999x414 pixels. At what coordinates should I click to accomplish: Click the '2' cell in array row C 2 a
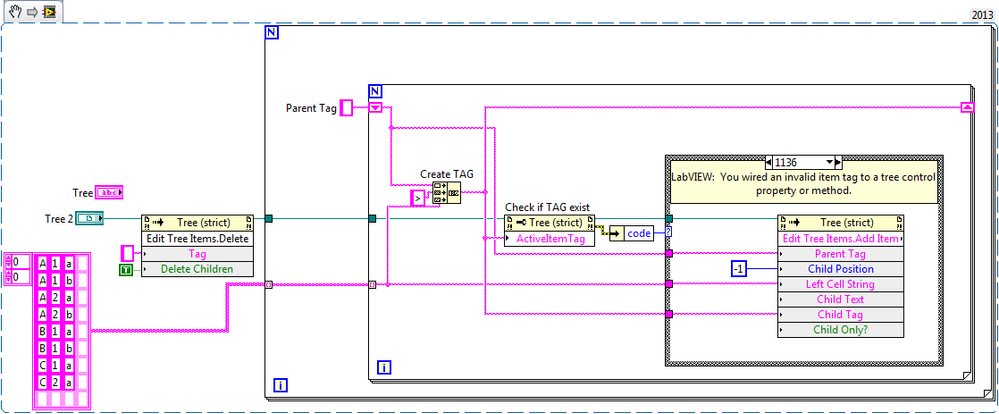[56, 383]
